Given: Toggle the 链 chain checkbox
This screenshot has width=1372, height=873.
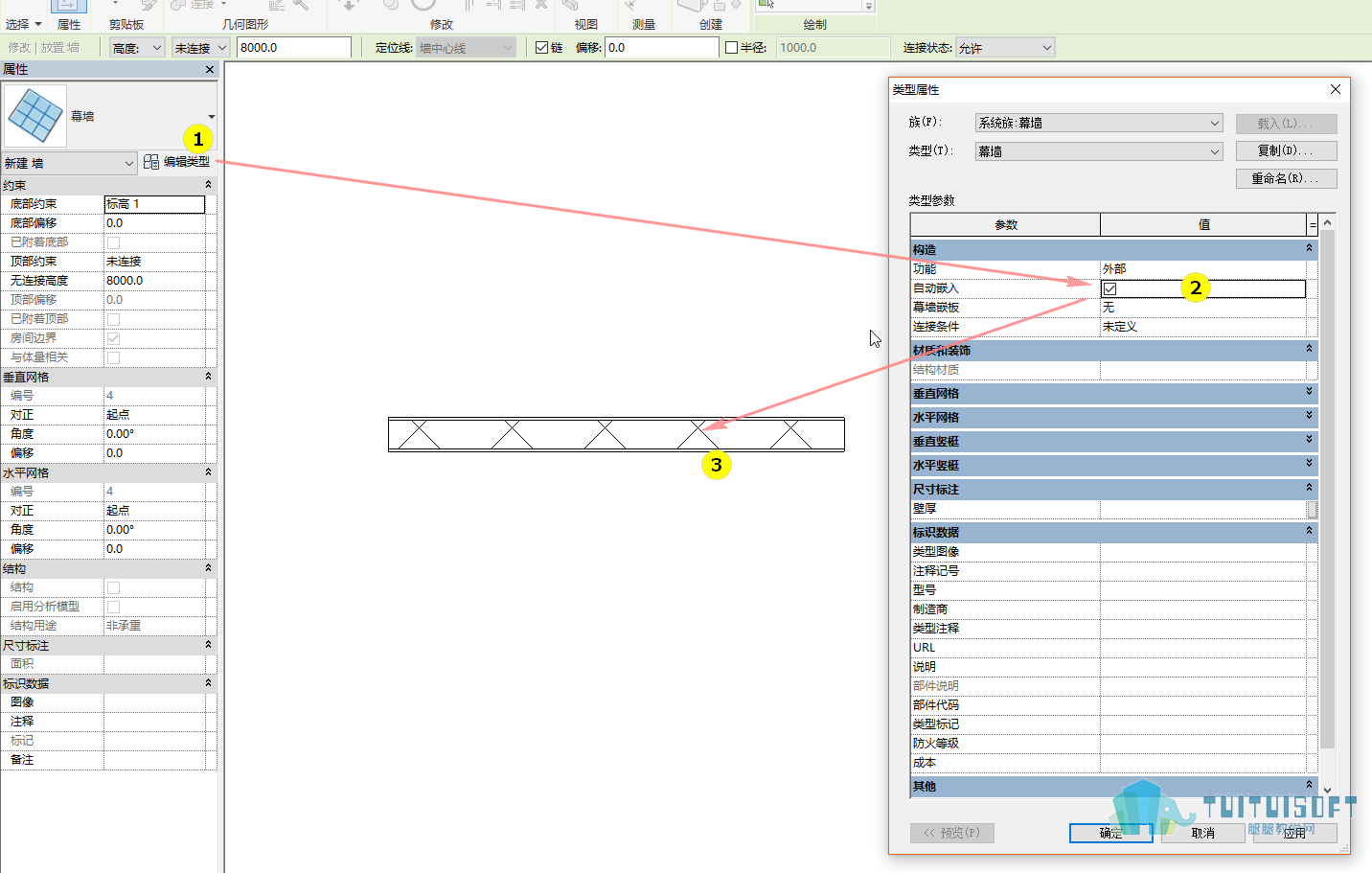Looking at the screenshot, I should point(541,47).
